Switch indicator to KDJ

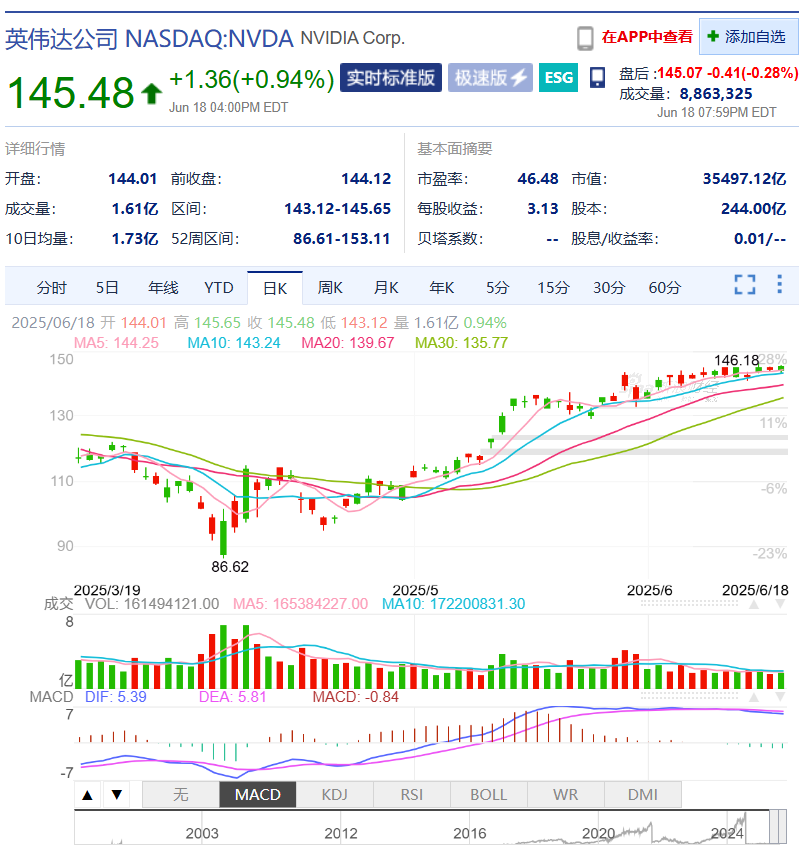pyautogui.click(x=335, y=794)
